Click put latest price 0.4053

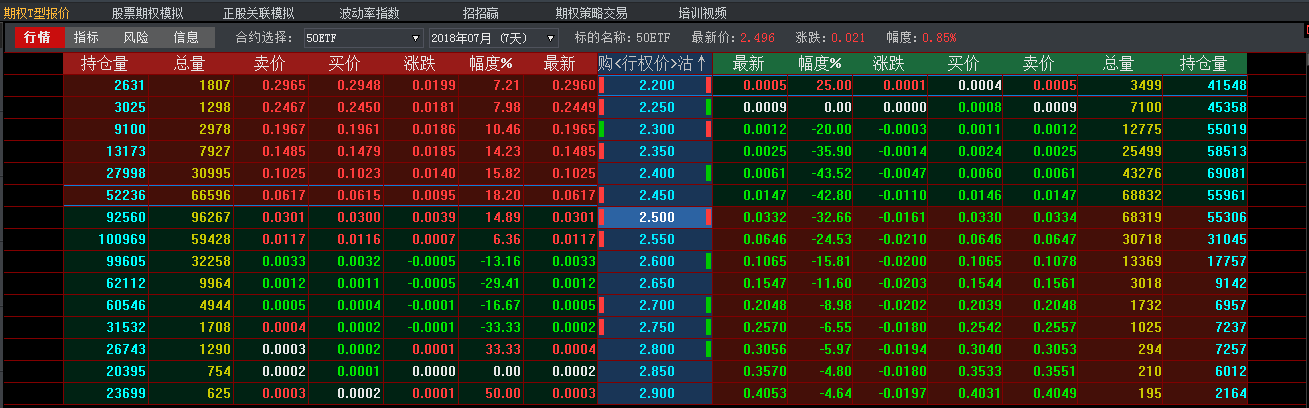(765, 393)
